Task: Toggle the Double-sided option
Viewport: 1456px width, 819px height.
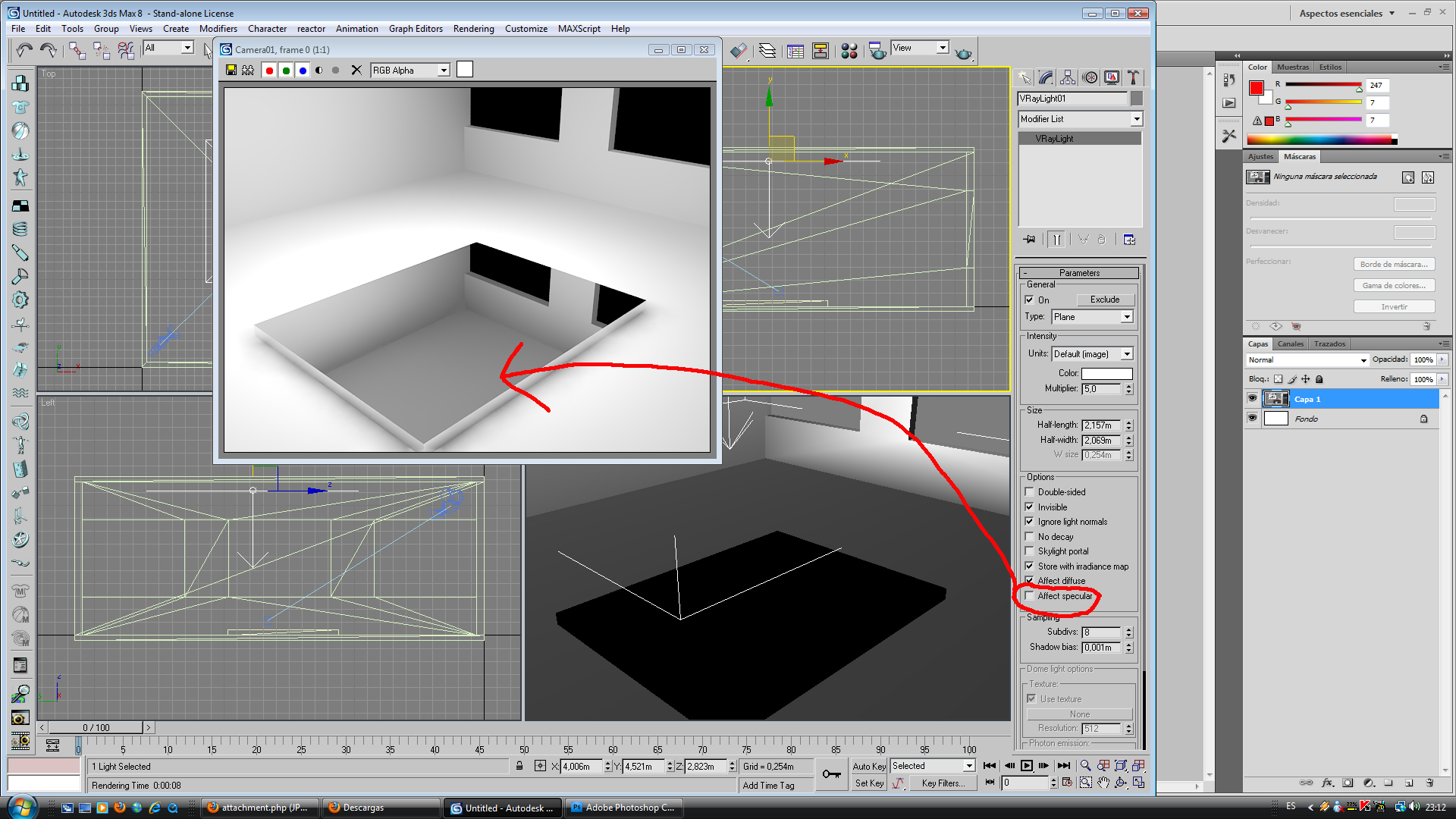Action: 1029,492
